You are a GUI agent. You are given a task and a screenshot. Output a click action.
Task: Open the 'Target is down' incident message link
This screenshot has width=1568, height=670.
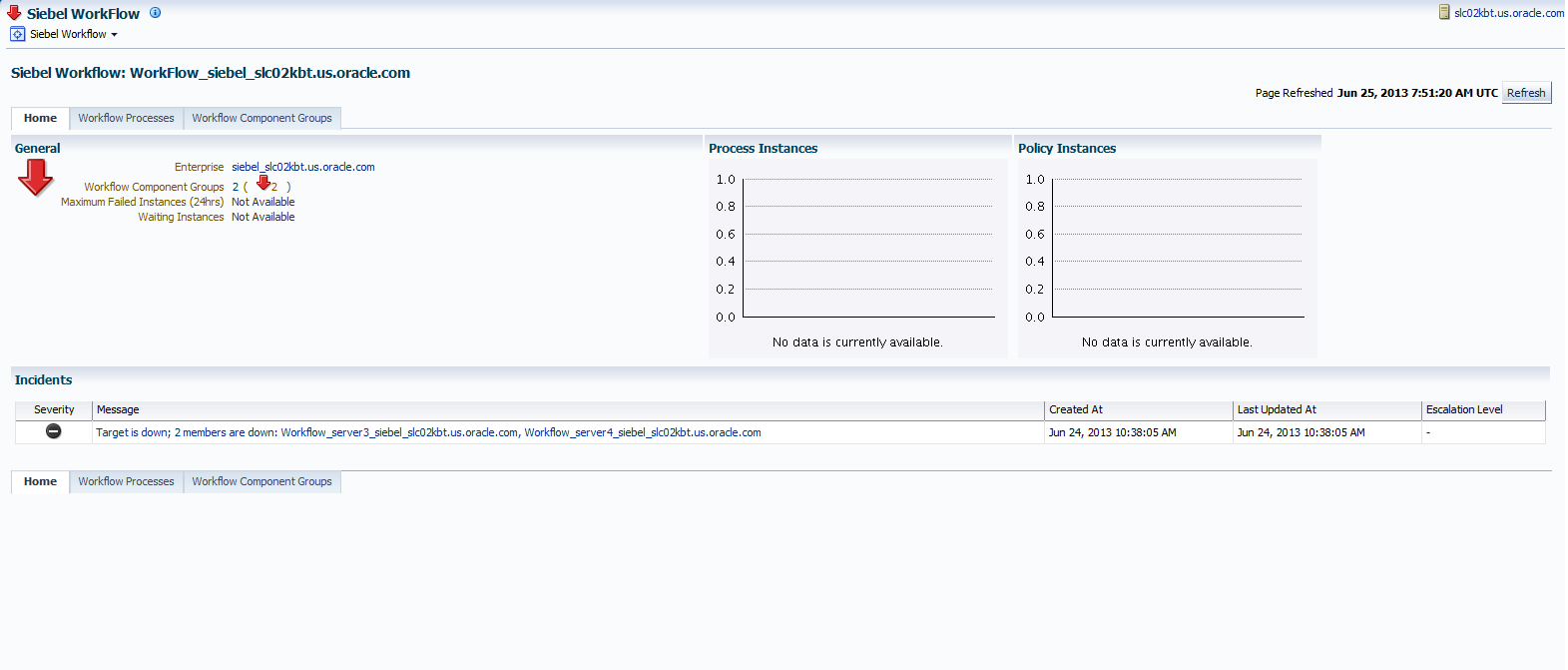pyautogui.click(x=428, y=432)
